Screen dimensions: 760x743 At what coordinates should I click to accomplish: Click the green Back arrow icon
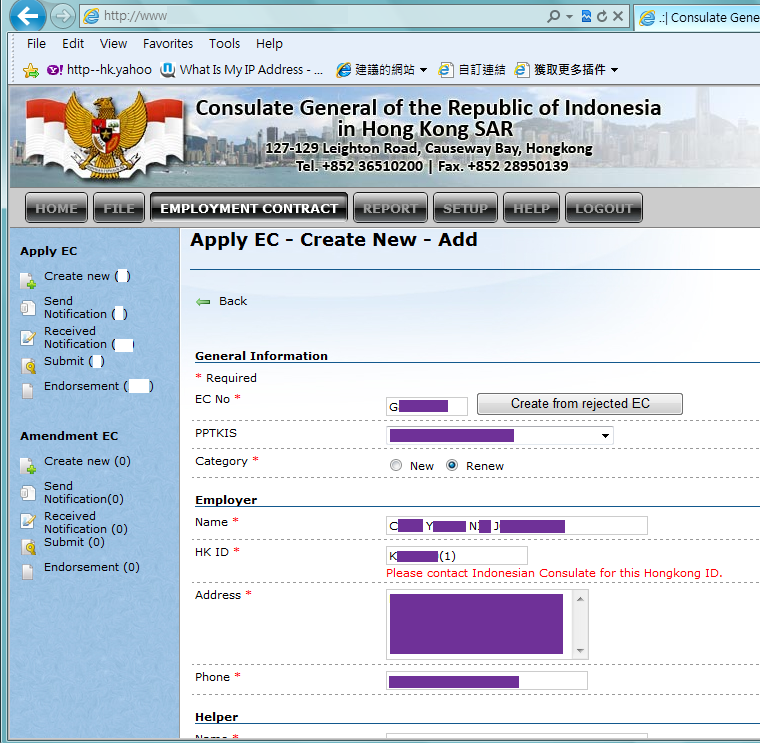point(203,301)
